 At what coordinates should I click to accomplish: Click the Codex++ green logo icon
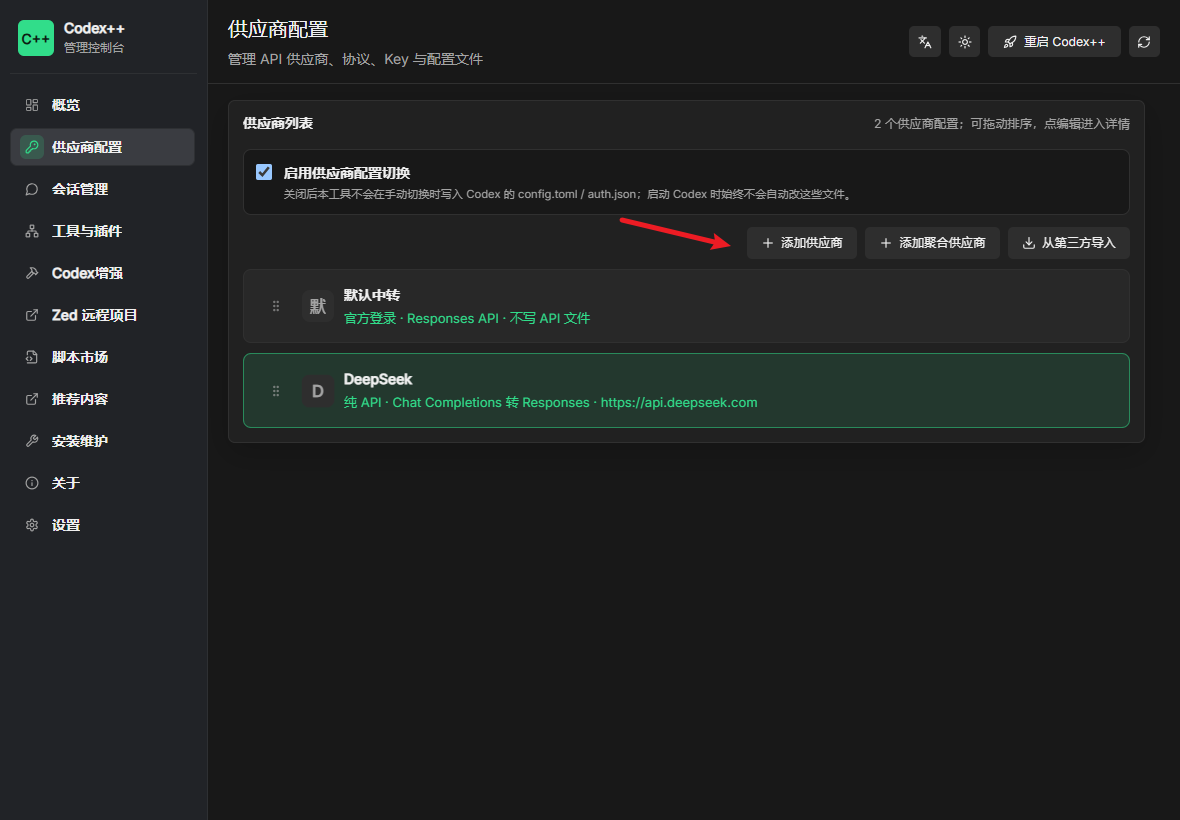pos(35,38)
